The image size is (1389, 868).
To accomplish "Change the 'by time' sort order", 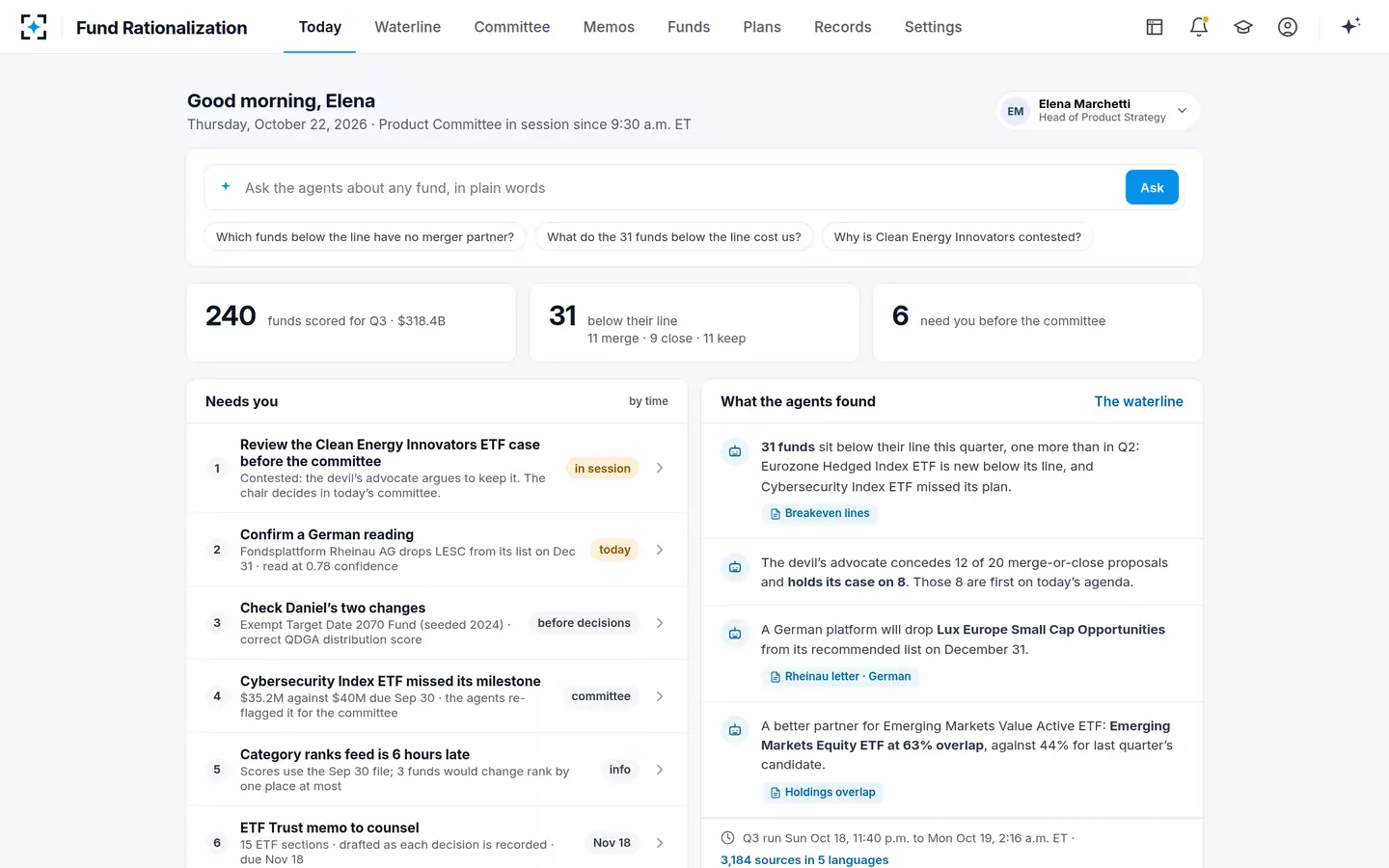I will point(648,401).
